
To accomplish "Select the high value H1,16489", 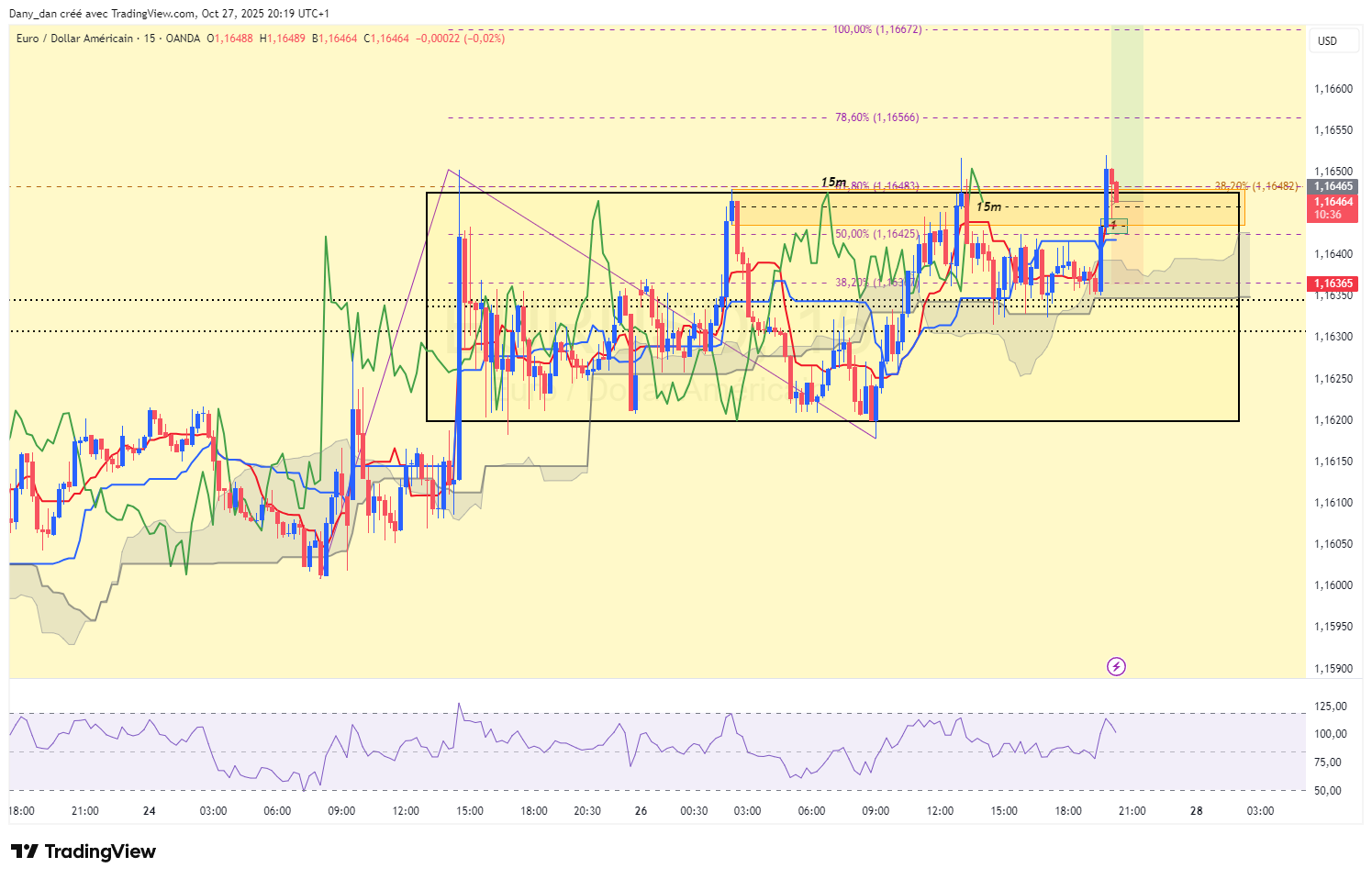I will [283, 39].
